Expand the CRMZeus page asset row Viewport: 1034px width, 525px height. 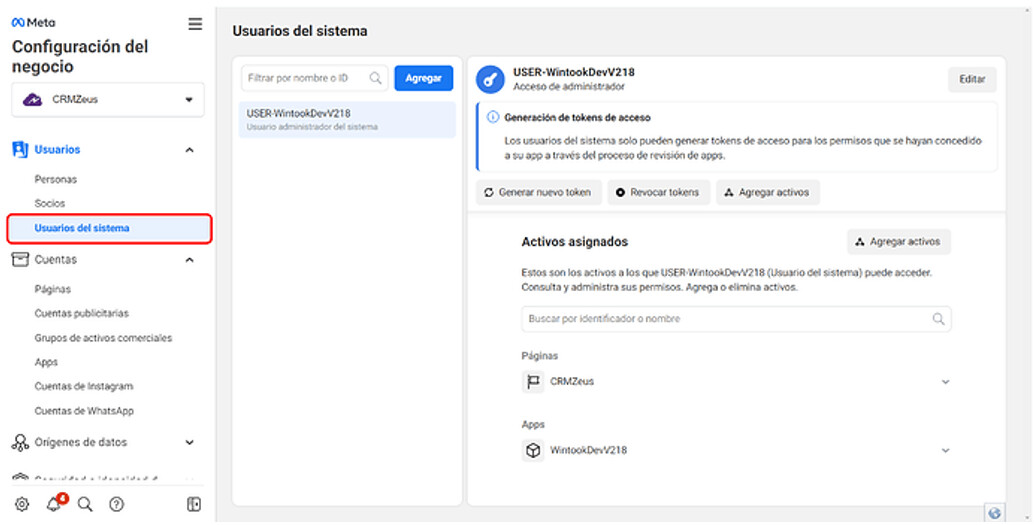click(945, 382)
